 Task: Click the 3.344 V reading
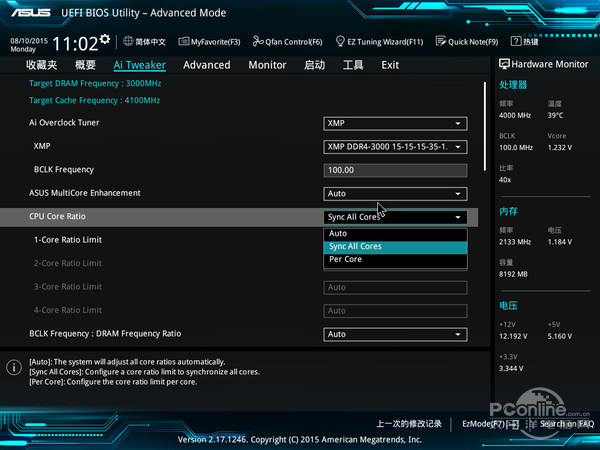[511, 368]
